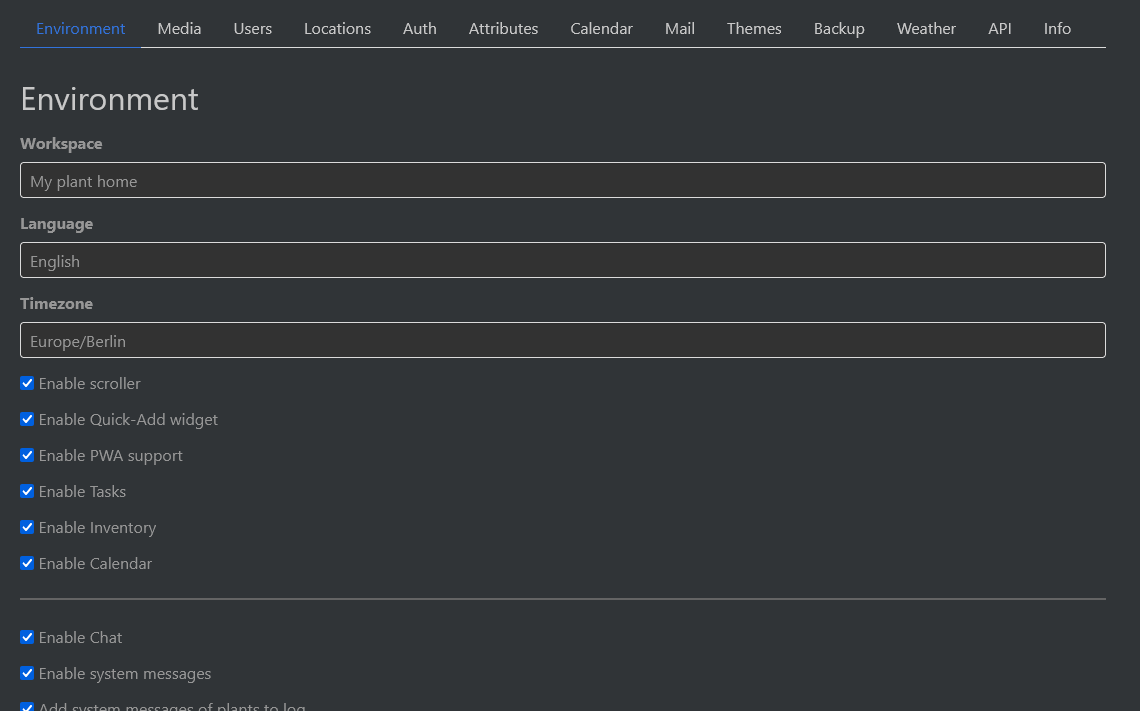Open the API settings tab

point(999,28)
